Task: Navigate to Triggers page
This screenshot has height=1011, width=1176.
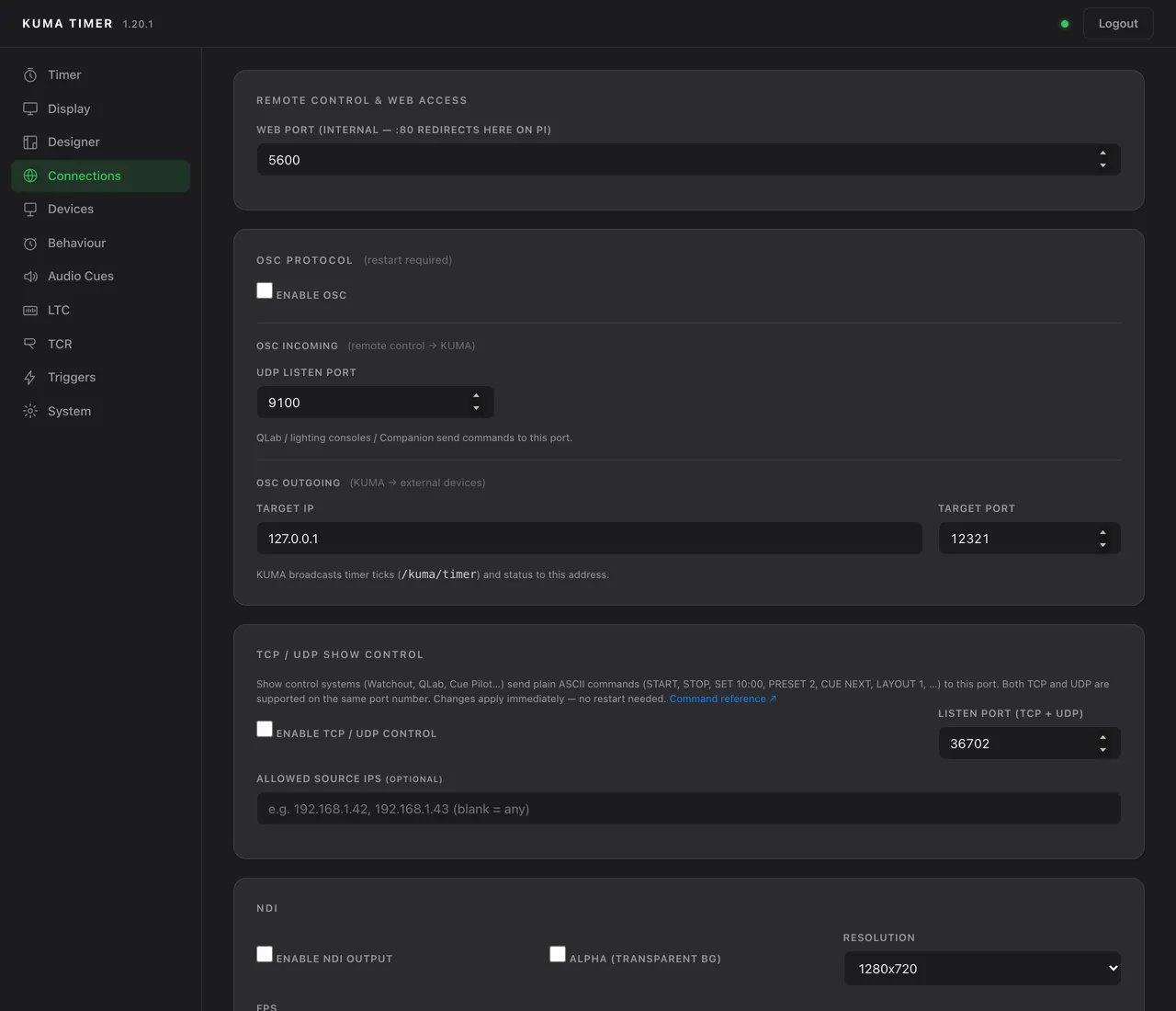Action: pos(101,378)
